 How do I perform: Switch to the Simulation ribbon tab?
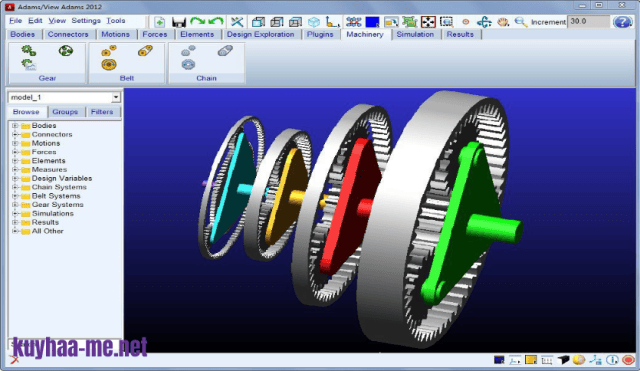click(x=415, y=35)
